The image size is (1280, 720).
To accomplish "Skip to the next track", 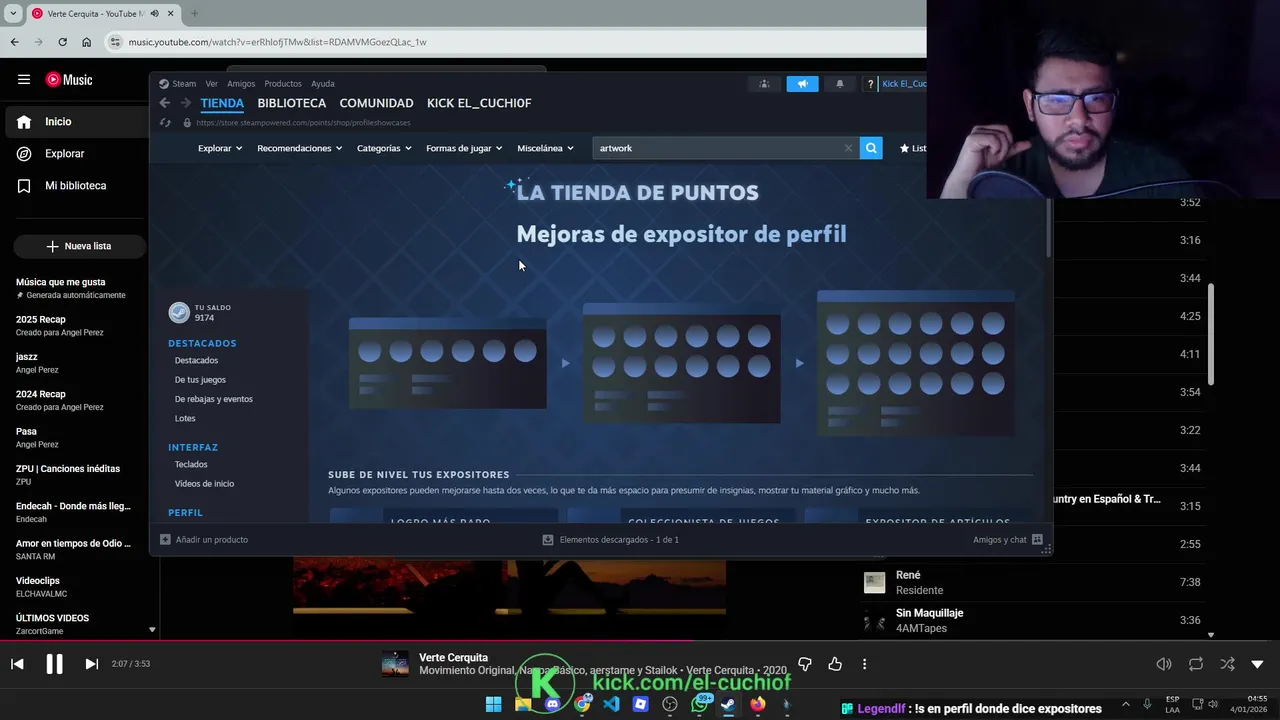I will [x=91, y=664].
